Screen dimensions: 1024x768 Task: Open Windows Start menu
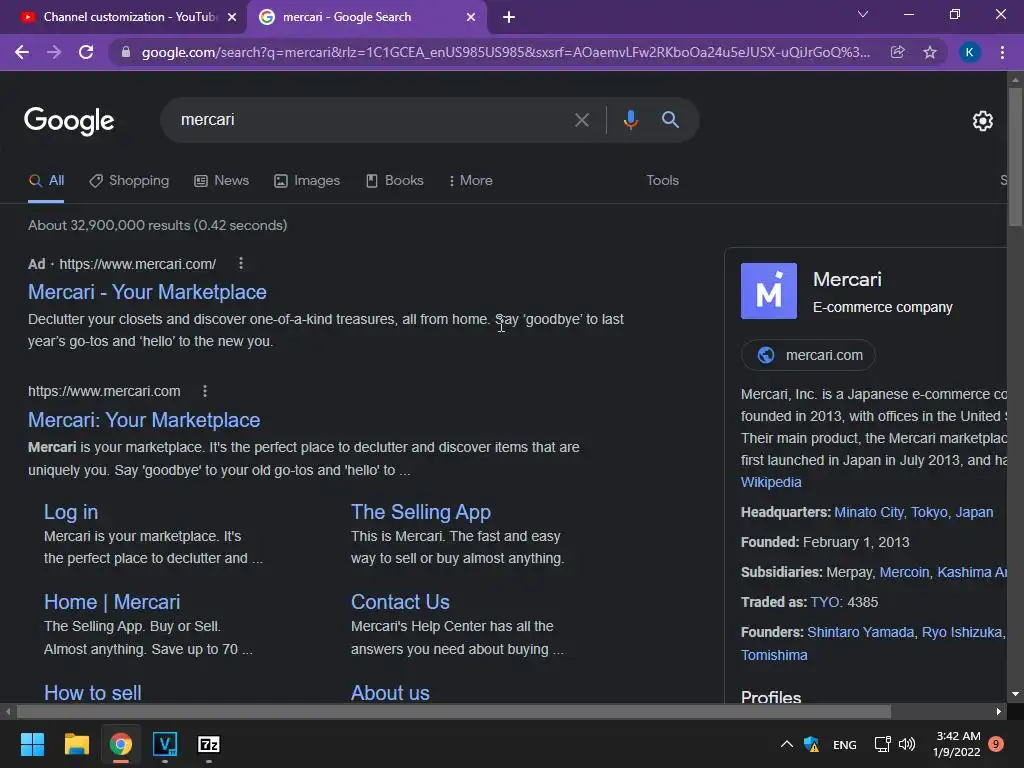coord(32,744)
